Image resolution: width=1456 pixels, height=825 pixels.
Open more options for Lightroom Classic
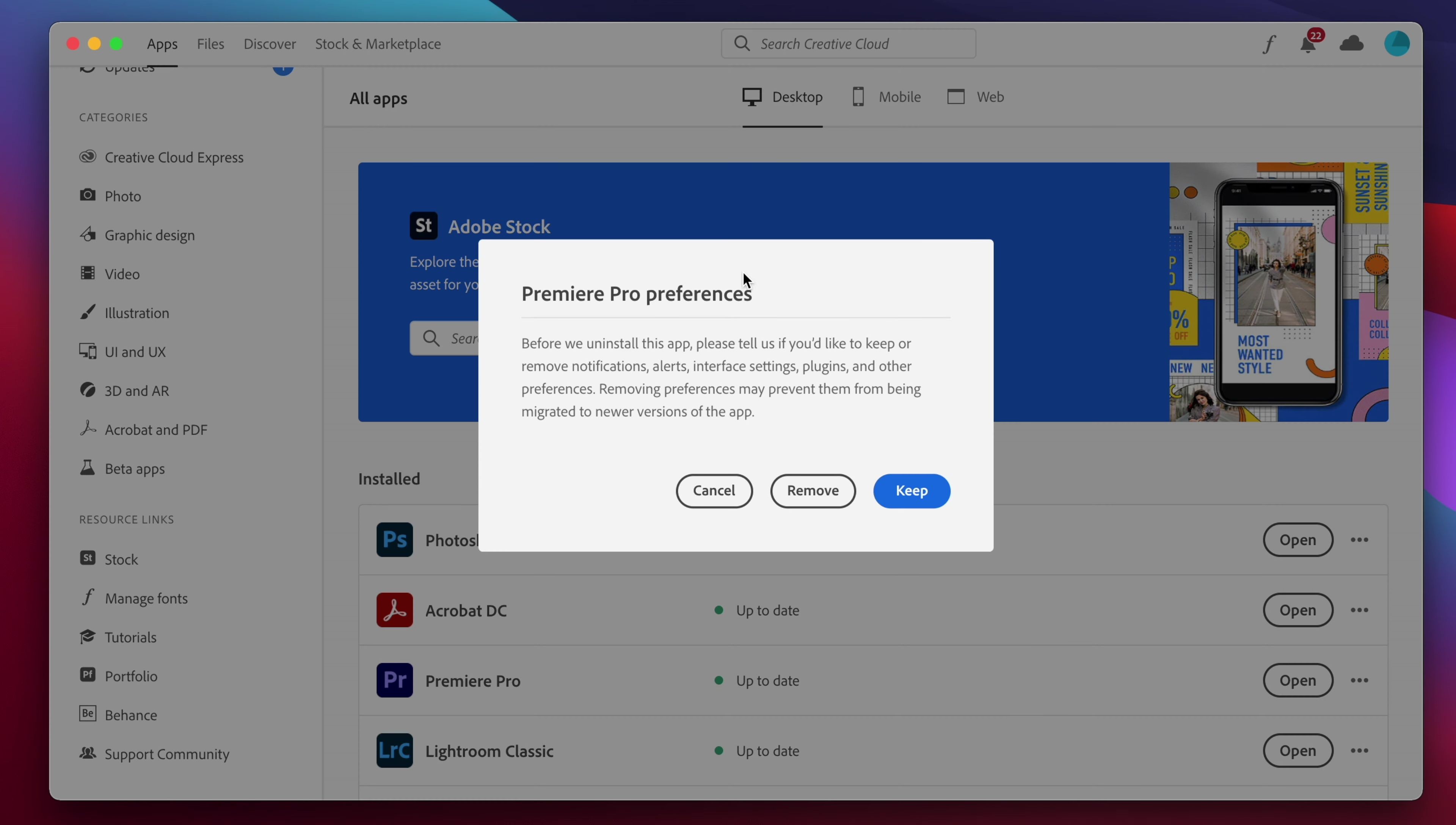tap(1359, 751)
